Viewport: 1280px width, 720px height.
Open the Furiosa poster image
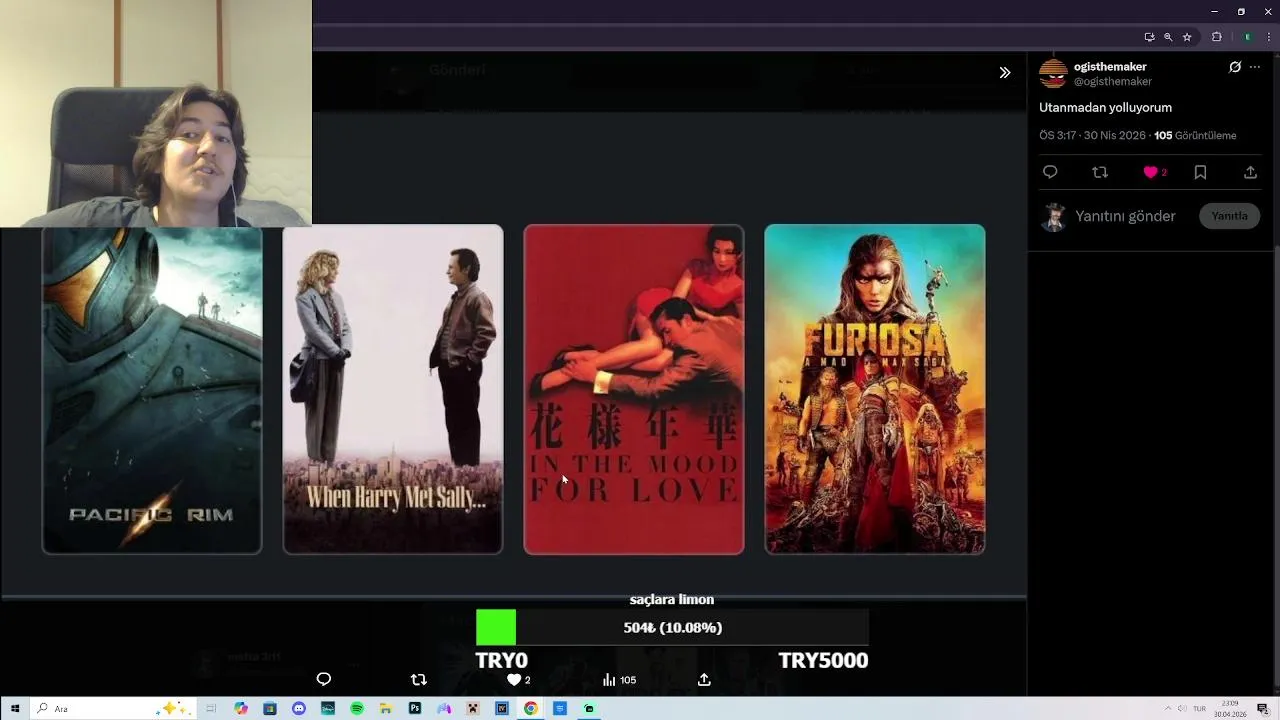tap(875, 389)
